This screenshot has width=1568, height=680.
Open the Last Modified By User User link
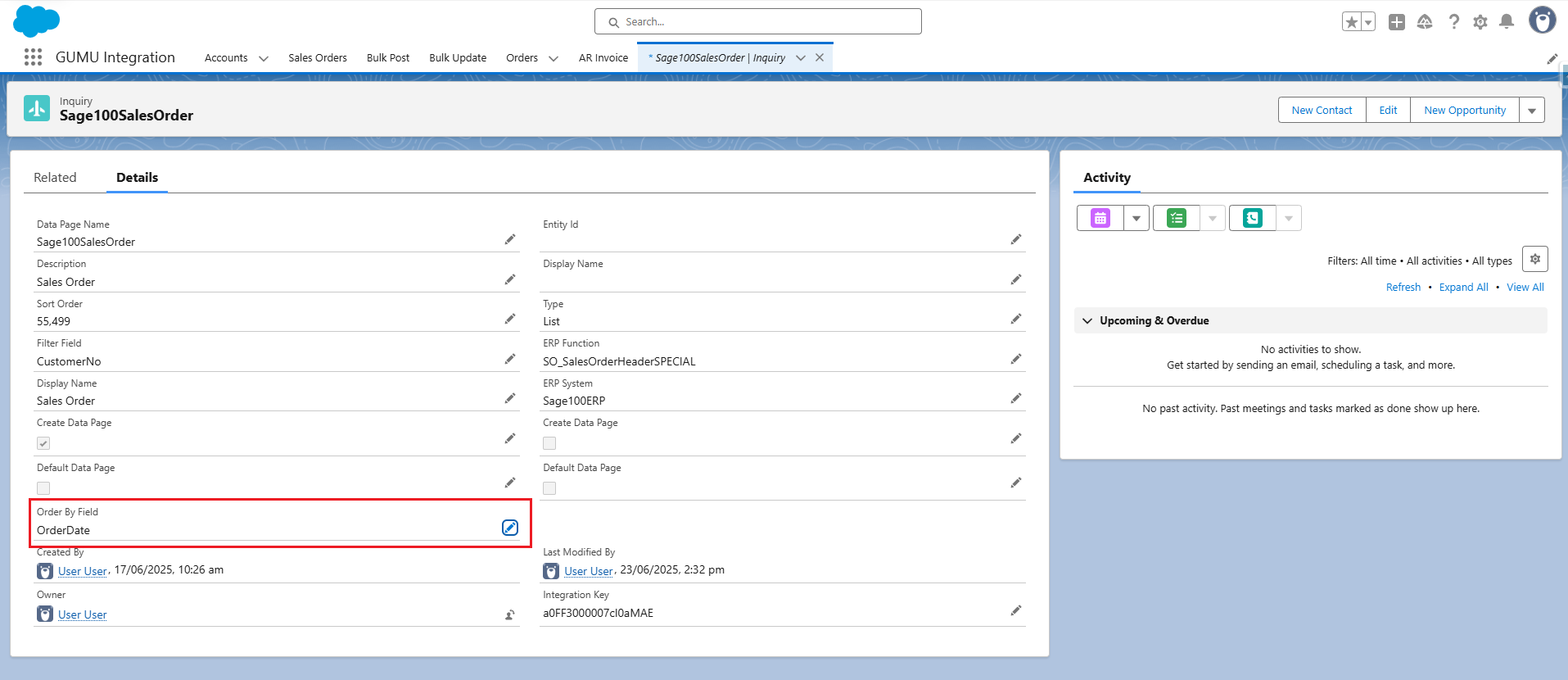pos(589,571)
